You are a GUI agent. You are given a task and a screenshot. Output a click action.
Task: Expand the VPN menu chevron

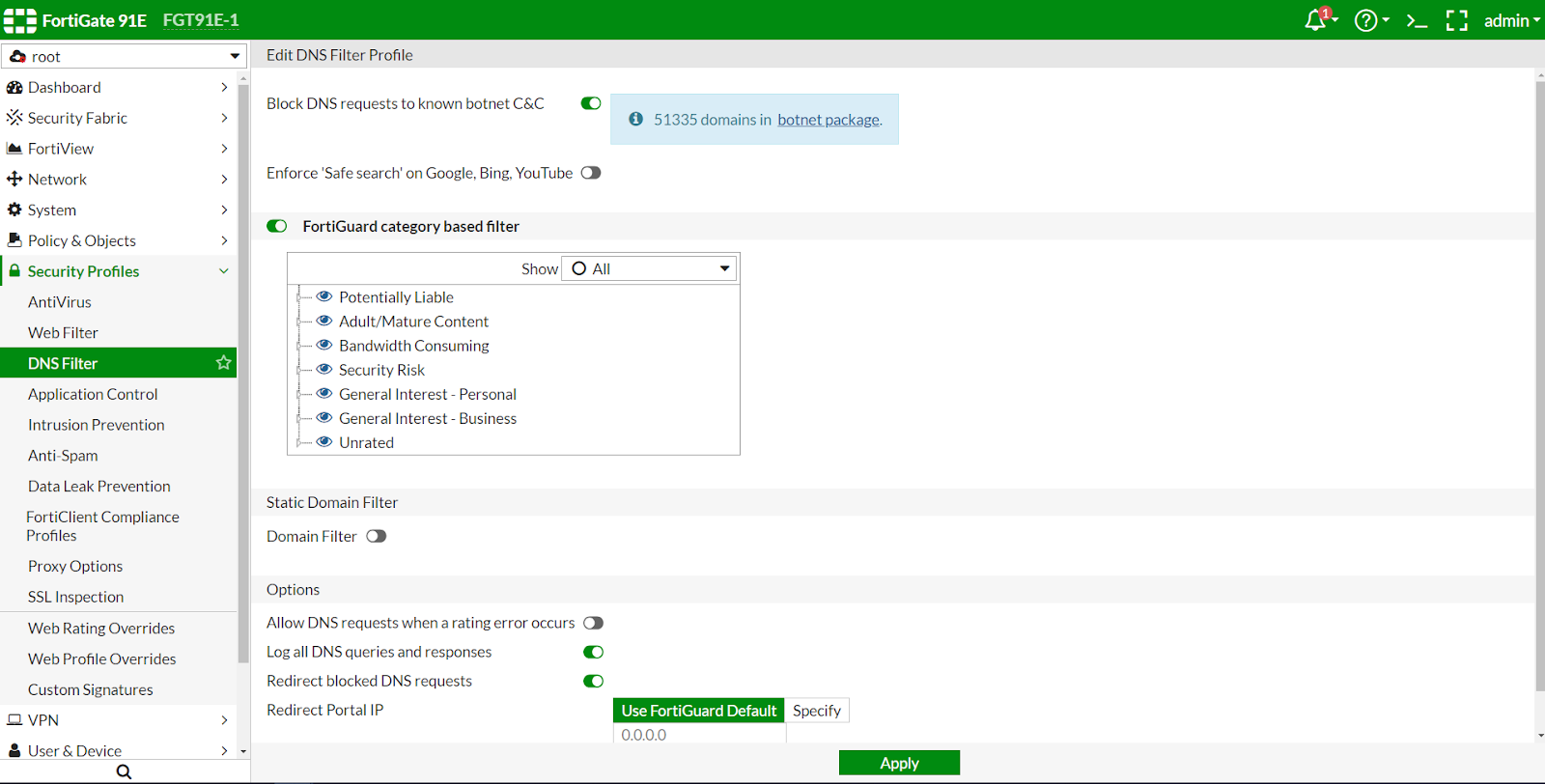(x=224, y=719)
